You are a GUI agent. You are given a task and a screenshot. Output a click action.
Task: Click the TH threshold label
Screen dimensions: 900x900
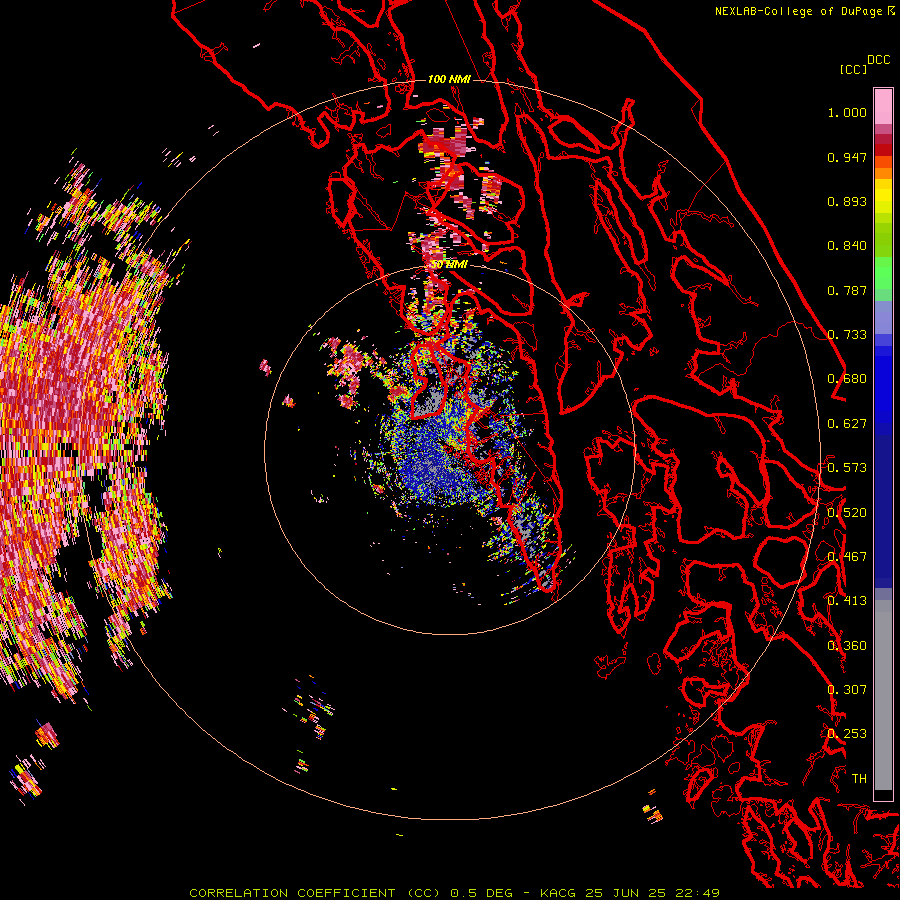859,779
